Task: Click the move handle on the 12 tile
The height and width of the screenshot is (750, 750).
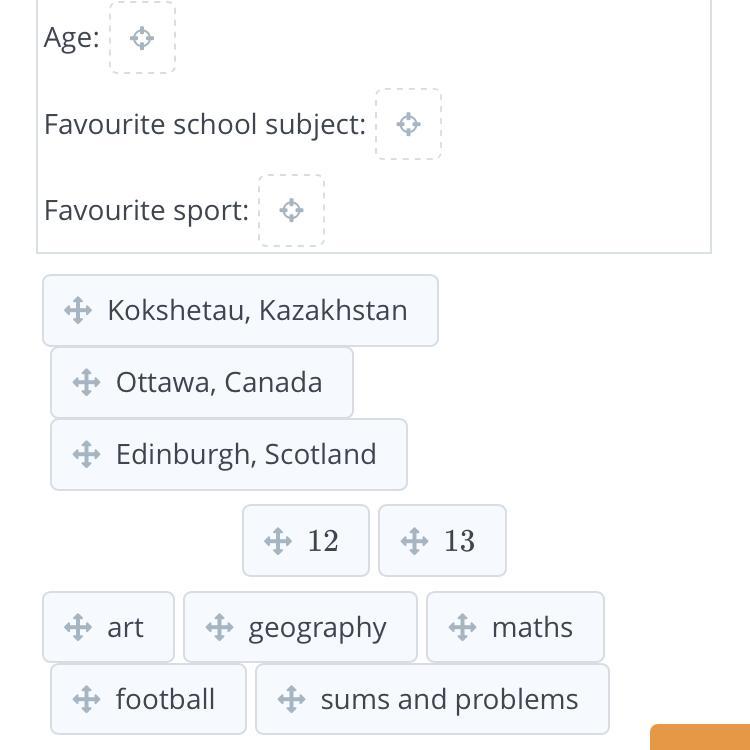Action: tap(278, 541)
